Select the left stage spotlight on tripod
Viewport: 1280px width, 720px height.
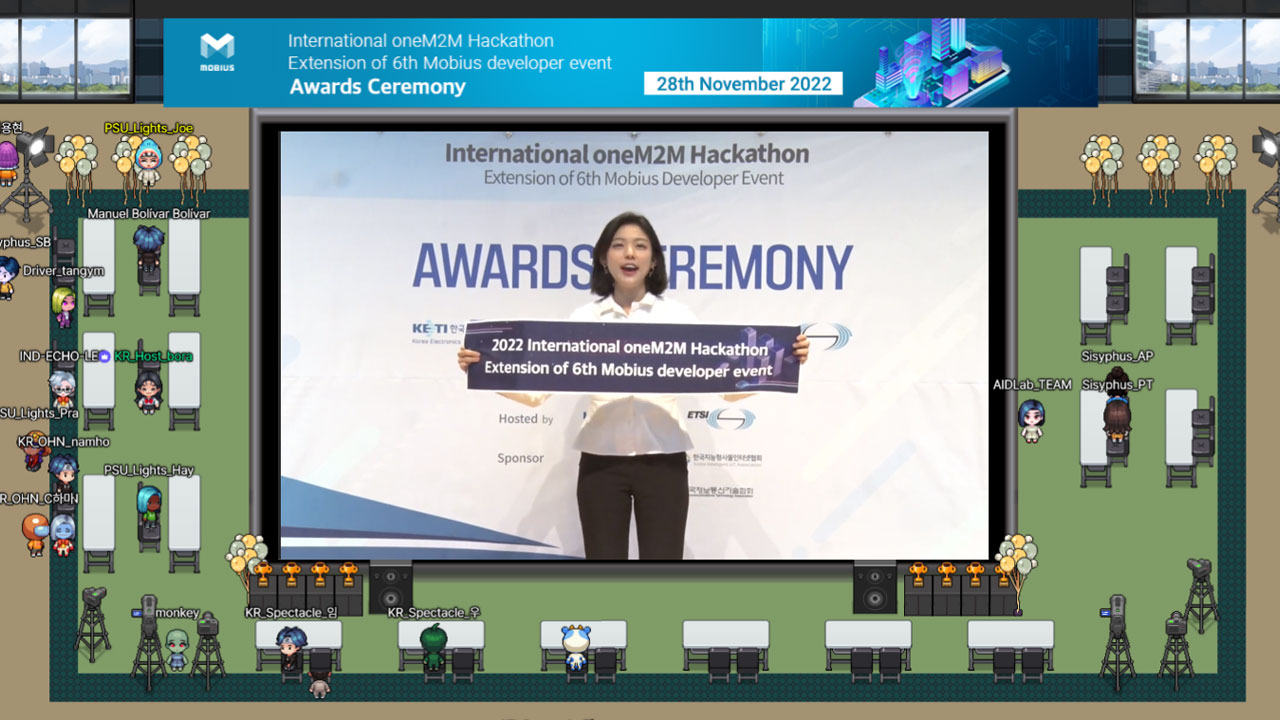pos(28,175)
